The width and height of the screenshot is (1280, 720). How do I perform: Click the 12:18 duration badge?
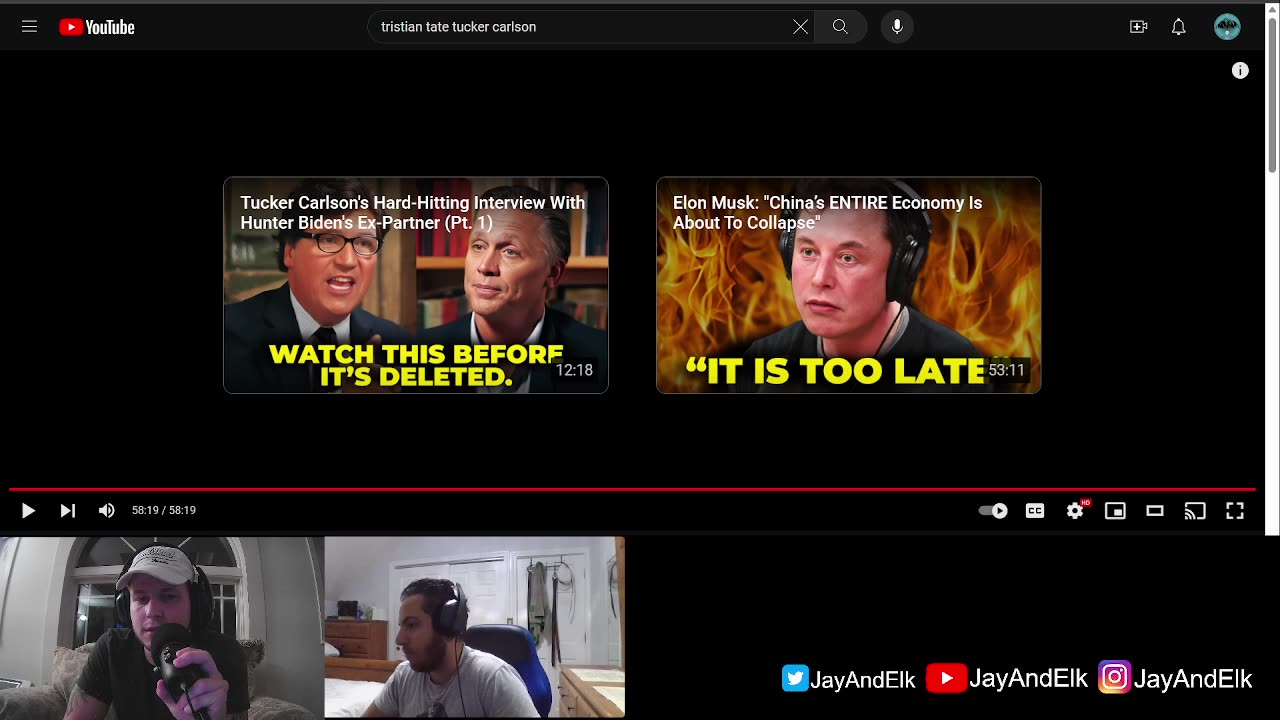(574, 370)
